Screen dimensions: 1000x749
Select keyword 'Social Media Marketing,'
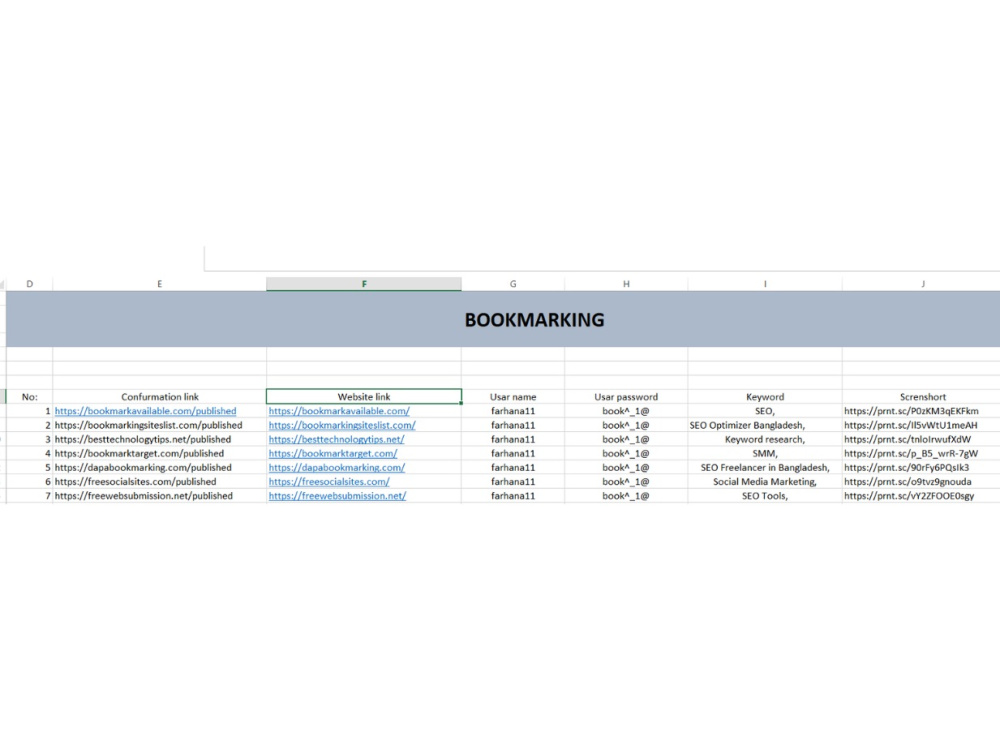point(765,482)
